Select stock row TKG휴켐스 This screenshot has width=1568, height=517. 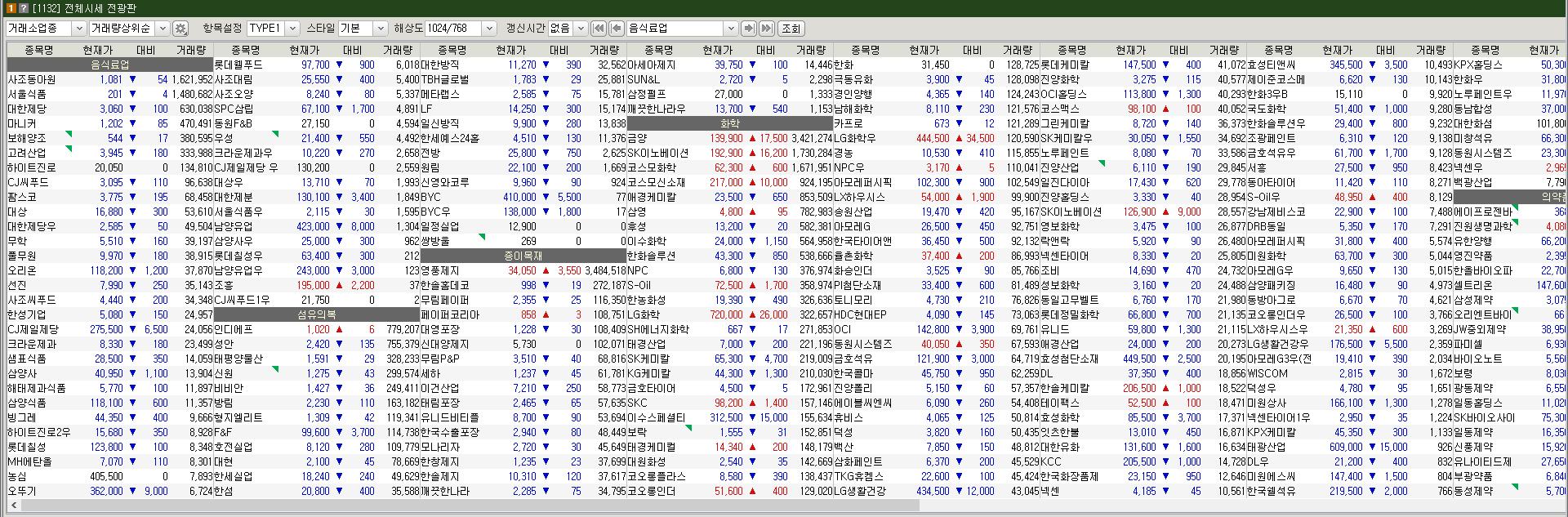pos(937,476)
